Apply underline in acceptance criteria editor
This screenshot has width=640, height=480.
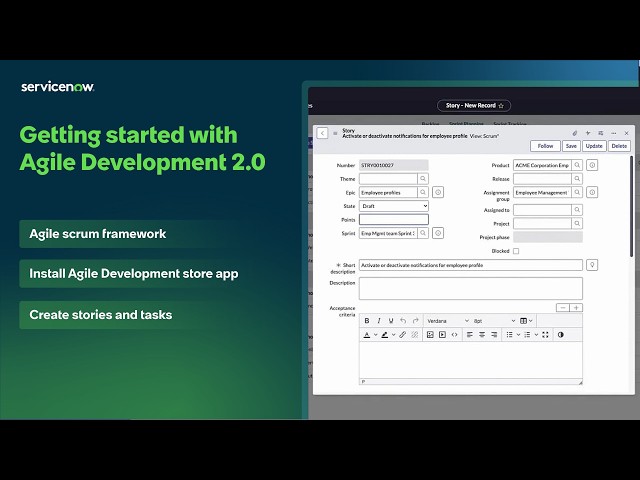click(391, 321)
